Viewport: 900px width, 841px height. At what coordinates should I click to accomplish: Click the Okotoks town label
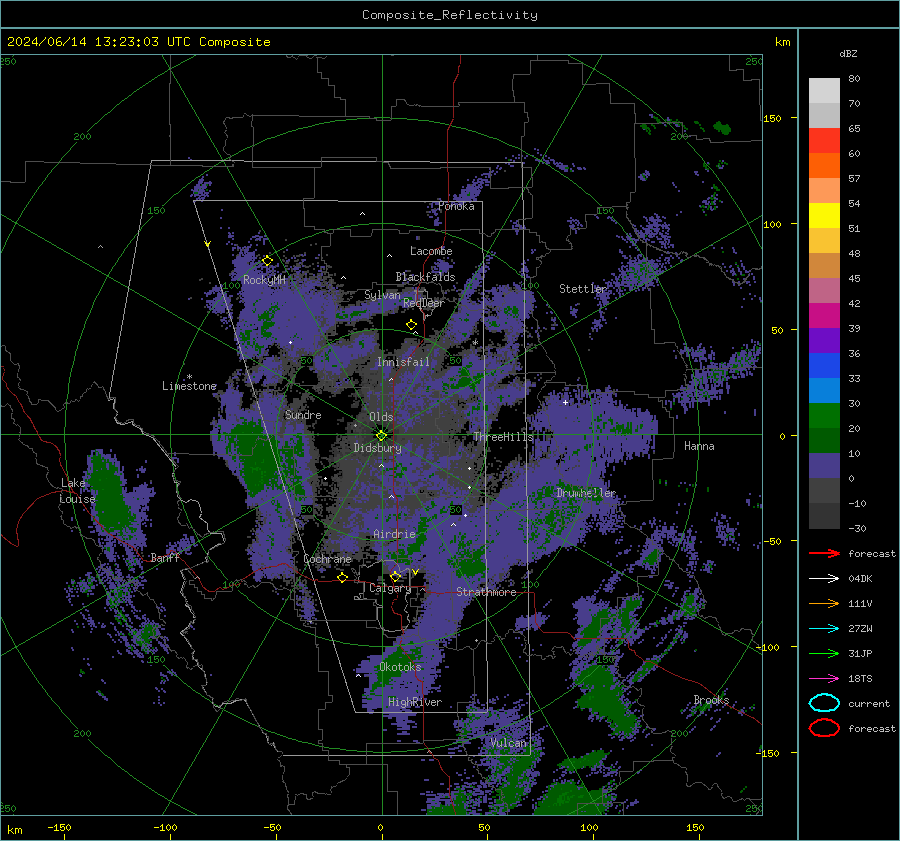[x=400, y=667]
